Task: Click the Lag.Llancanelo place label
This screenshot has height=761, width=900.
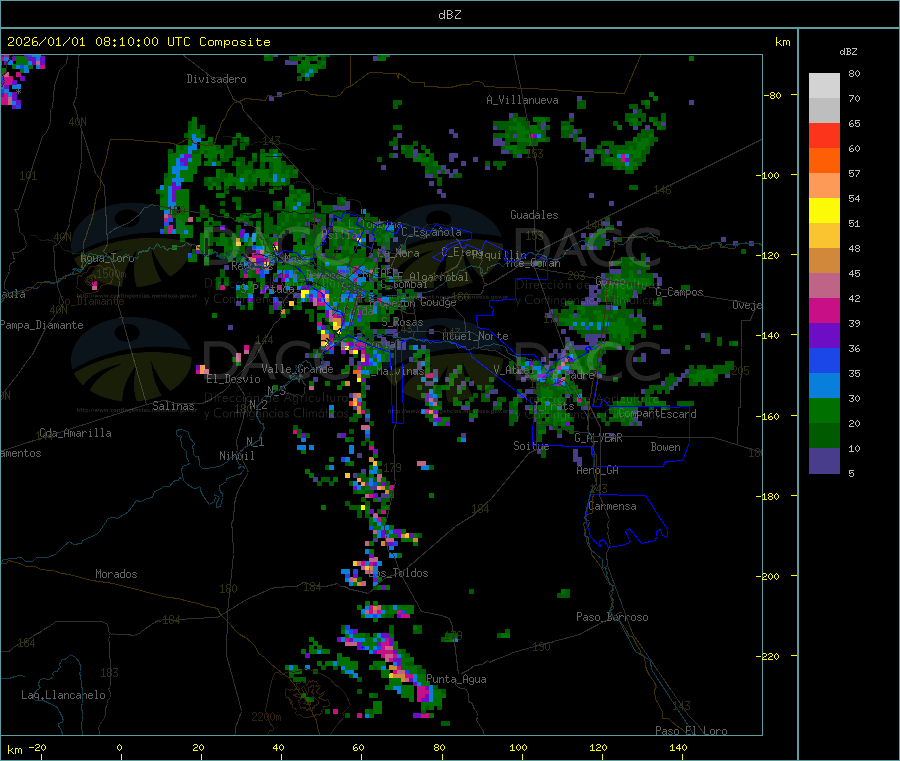Action: pos(63,695)
